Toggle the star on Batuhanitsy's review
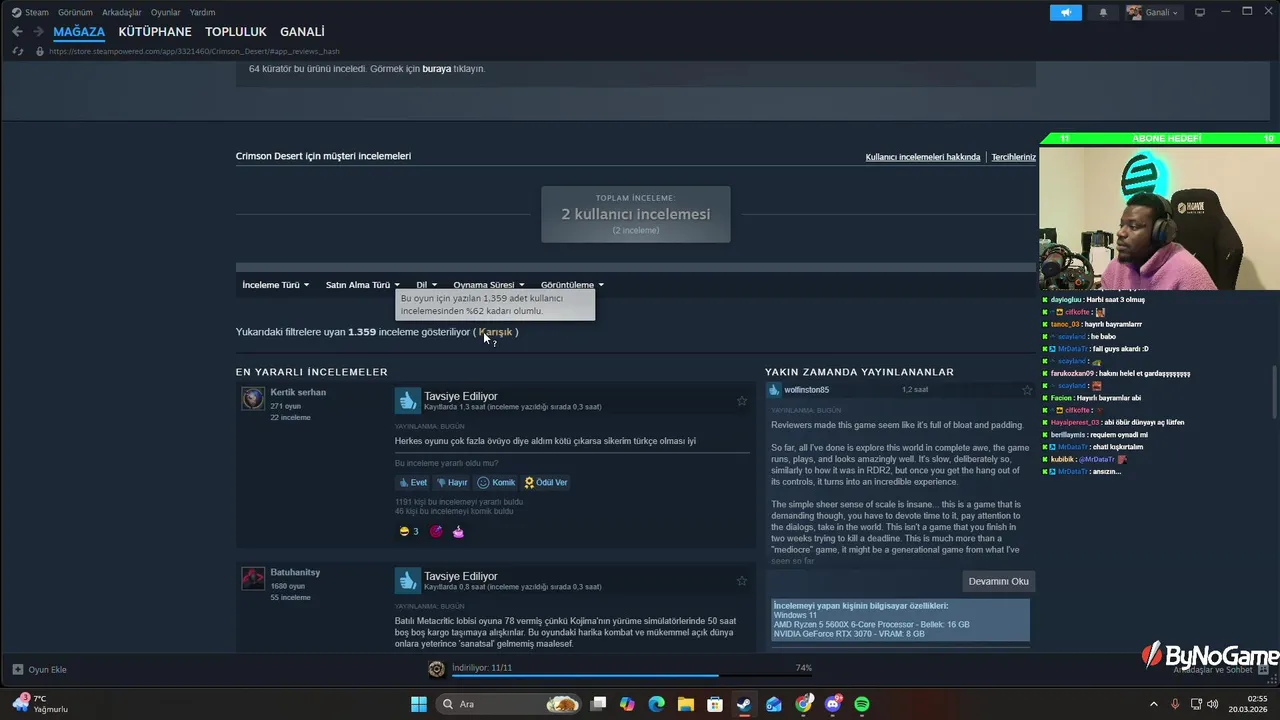Image resolution: width=1280 pixels, height=720 pixels. (x=742, y=581)
